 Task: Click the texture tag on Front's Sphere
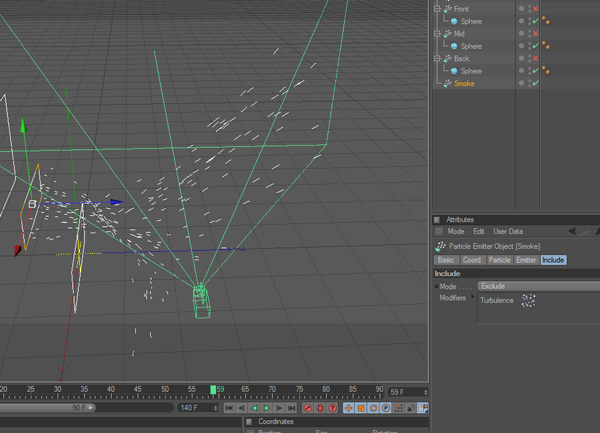click(547, 21)
